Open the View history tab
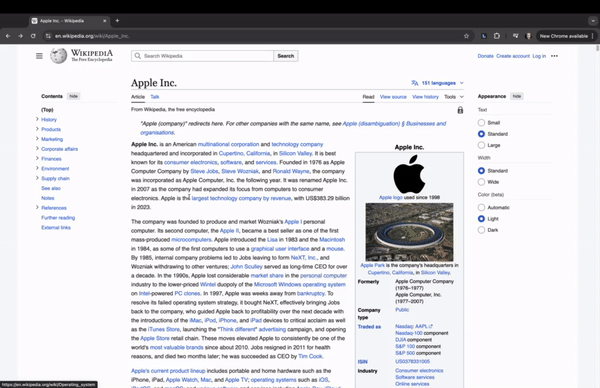This screenshot has height=388, width=600. click(x=425, y=97)
